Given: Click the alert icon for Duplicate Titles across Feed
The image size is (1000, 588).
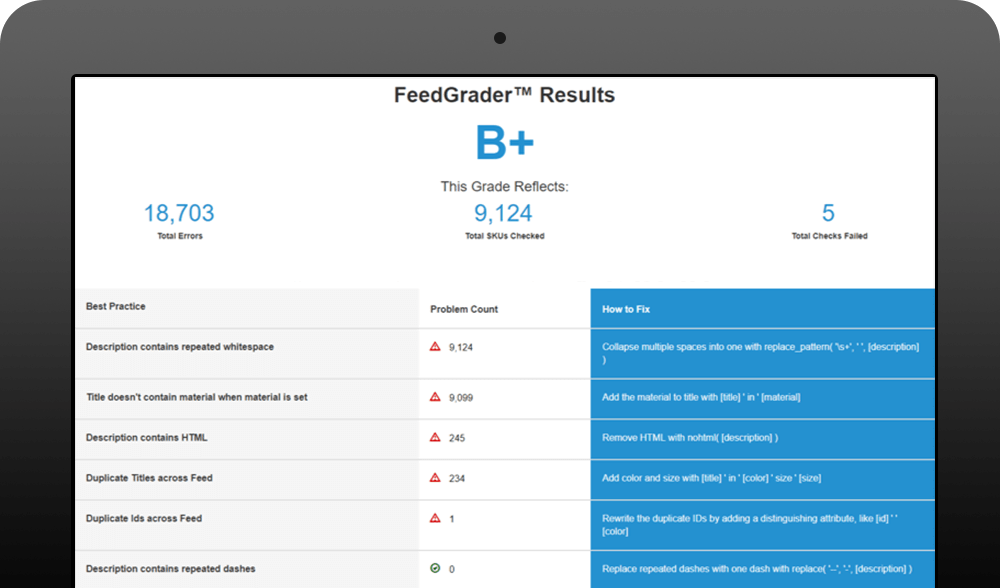Looking at the screenshot, I should coord(433,478).
